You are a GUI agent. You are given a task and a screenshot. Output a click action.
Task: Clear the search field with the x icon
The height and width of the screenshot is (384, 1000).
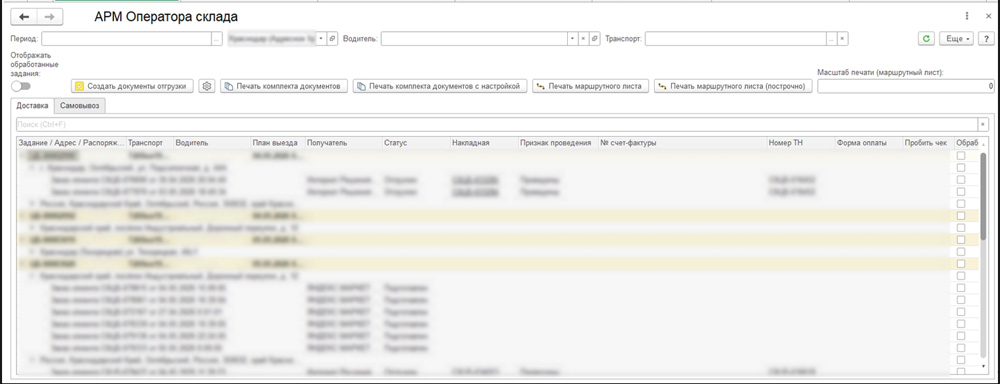pos(983,124)
